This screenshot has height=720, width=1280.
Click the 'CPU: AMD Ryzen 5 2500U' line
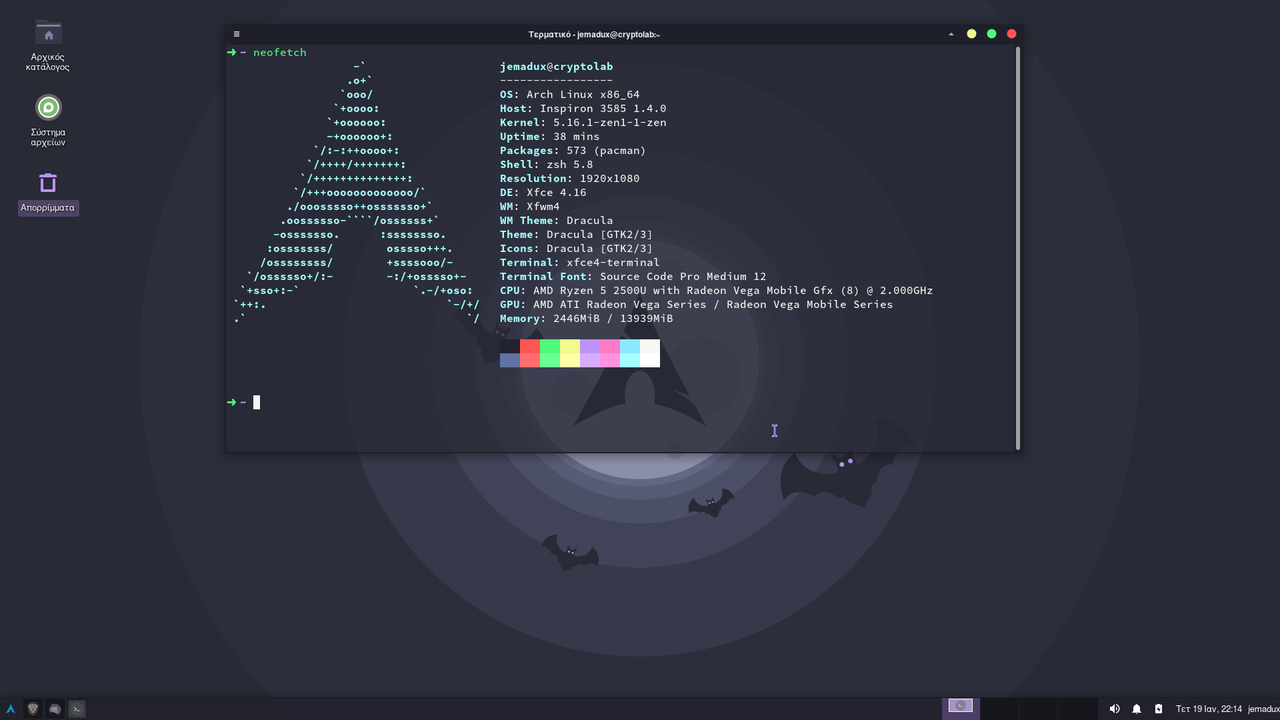coord(717,290)
